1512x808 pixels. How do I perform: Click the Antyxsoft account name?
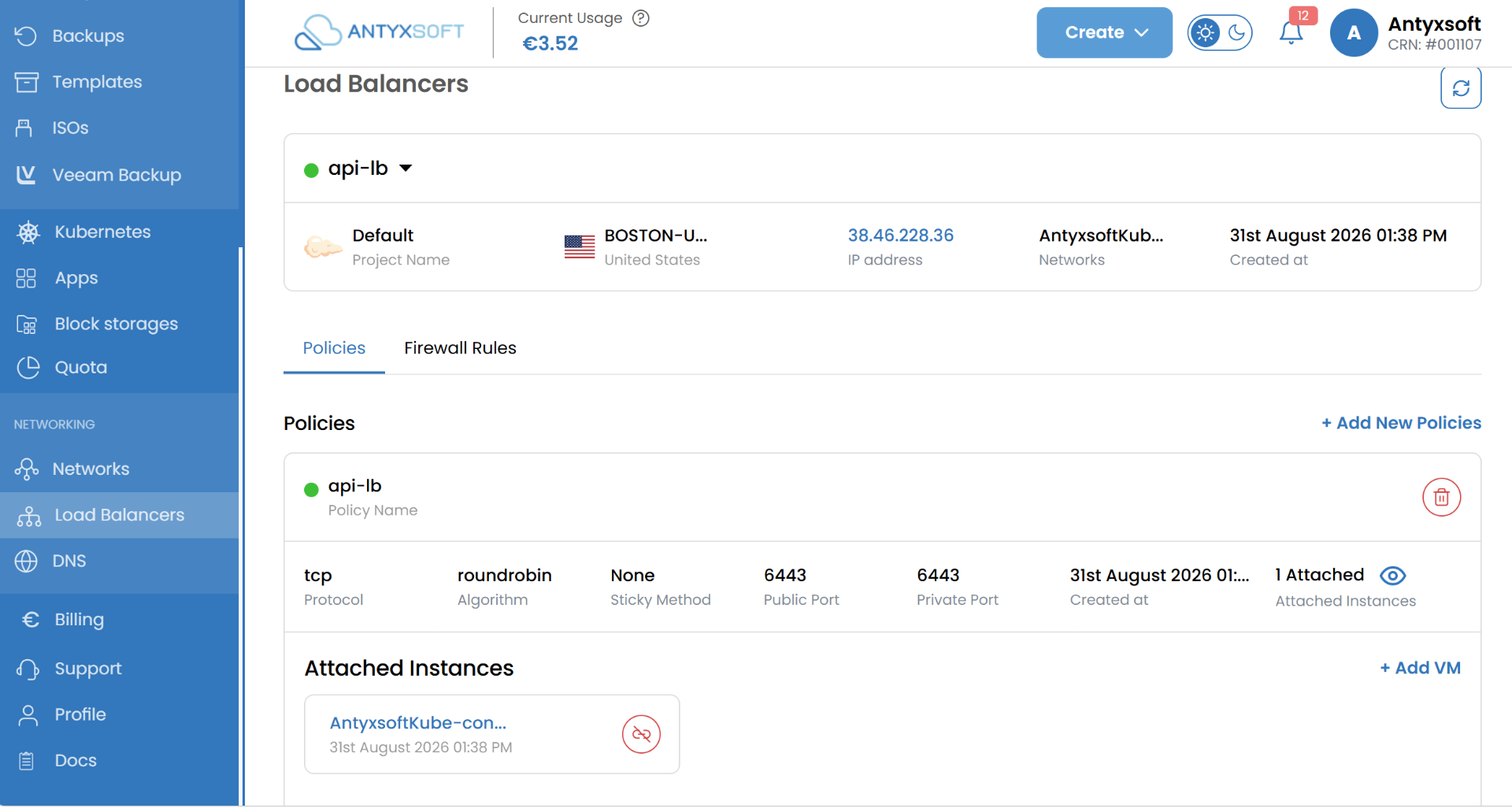[1434, 24]
